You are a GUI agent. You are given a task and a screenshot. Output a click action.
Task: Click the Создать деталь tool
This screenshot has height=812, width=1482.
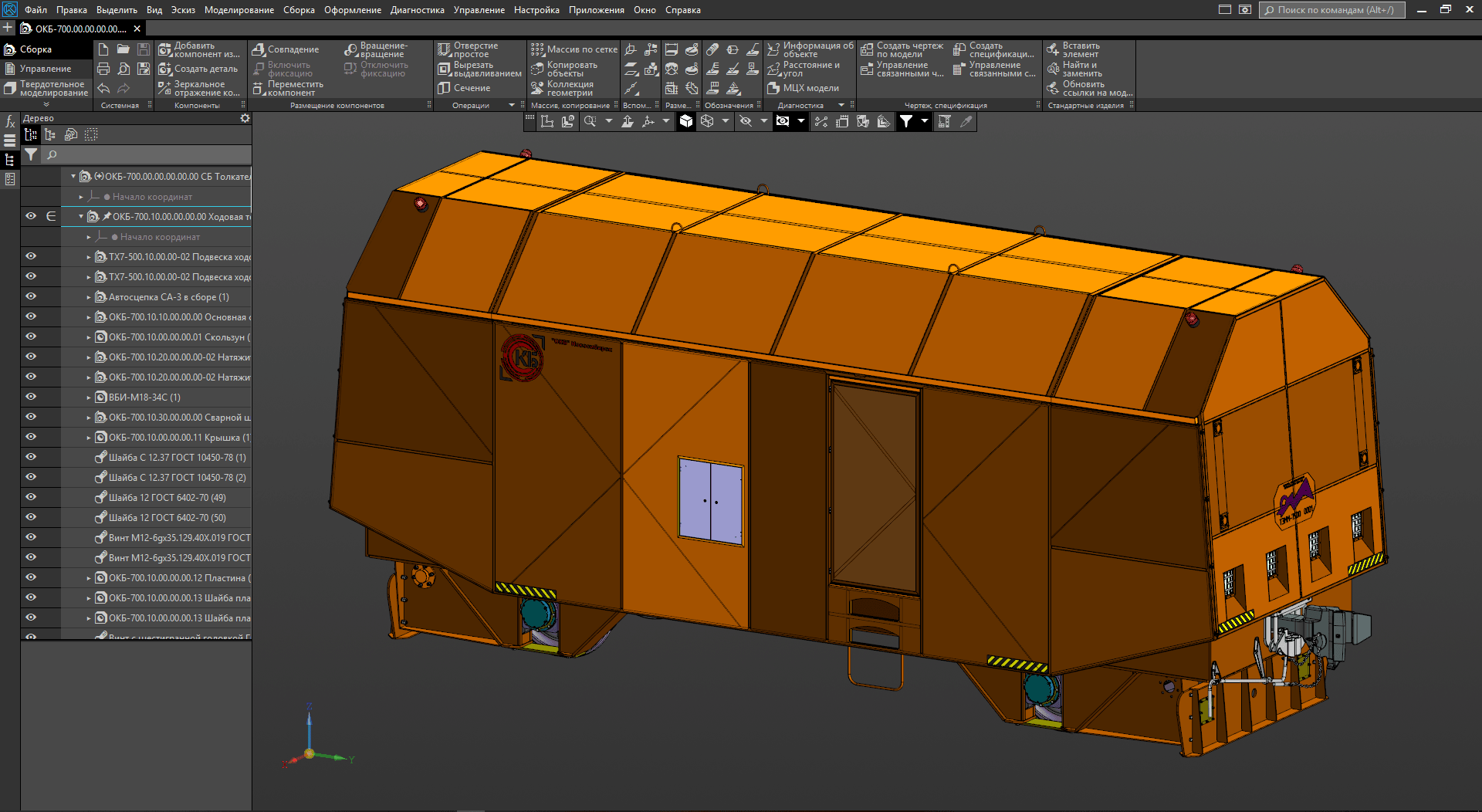click(x=199, y=69)
